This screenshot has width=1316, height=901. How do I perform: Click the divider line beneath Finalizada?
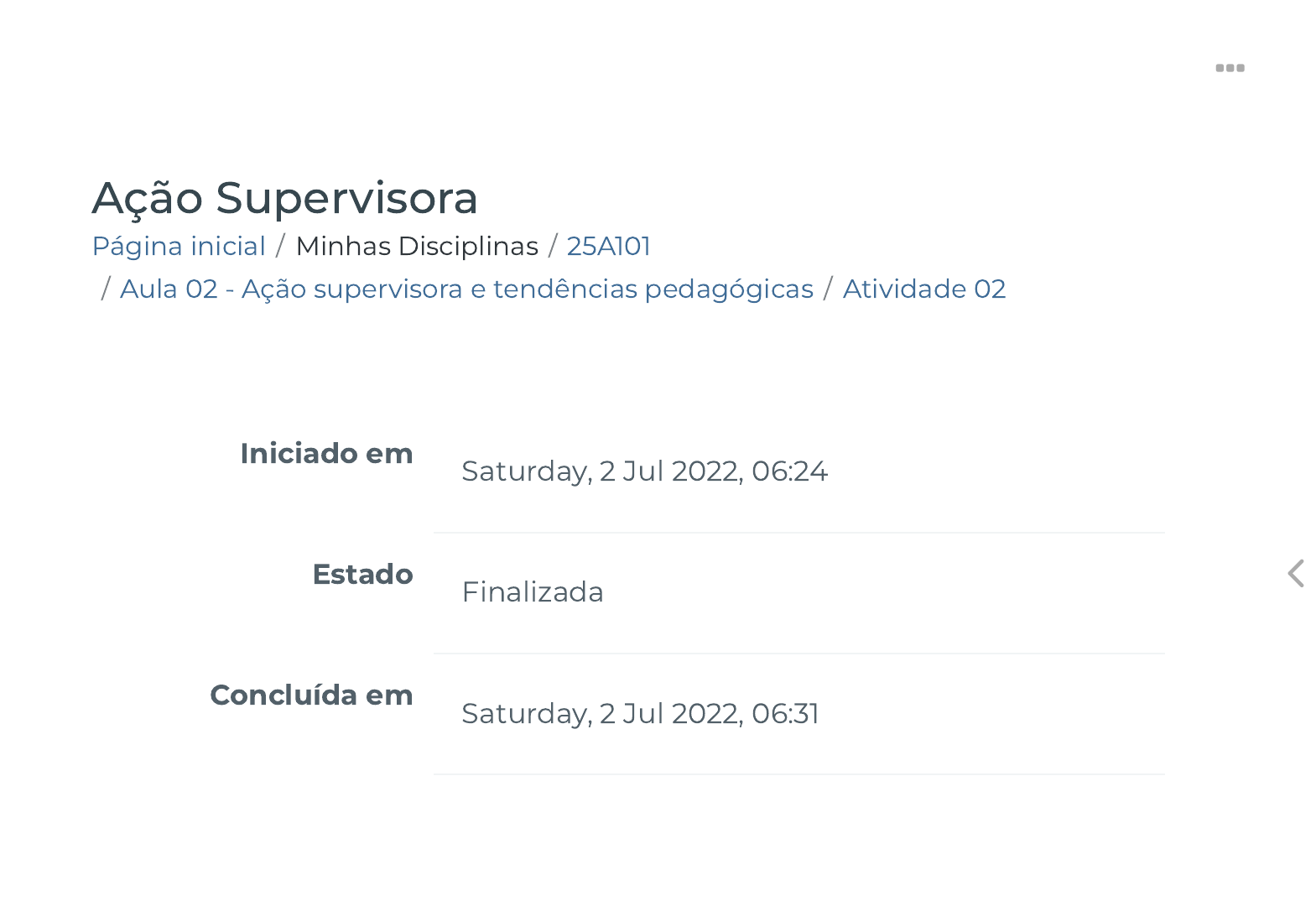click(x=798, y=654)
